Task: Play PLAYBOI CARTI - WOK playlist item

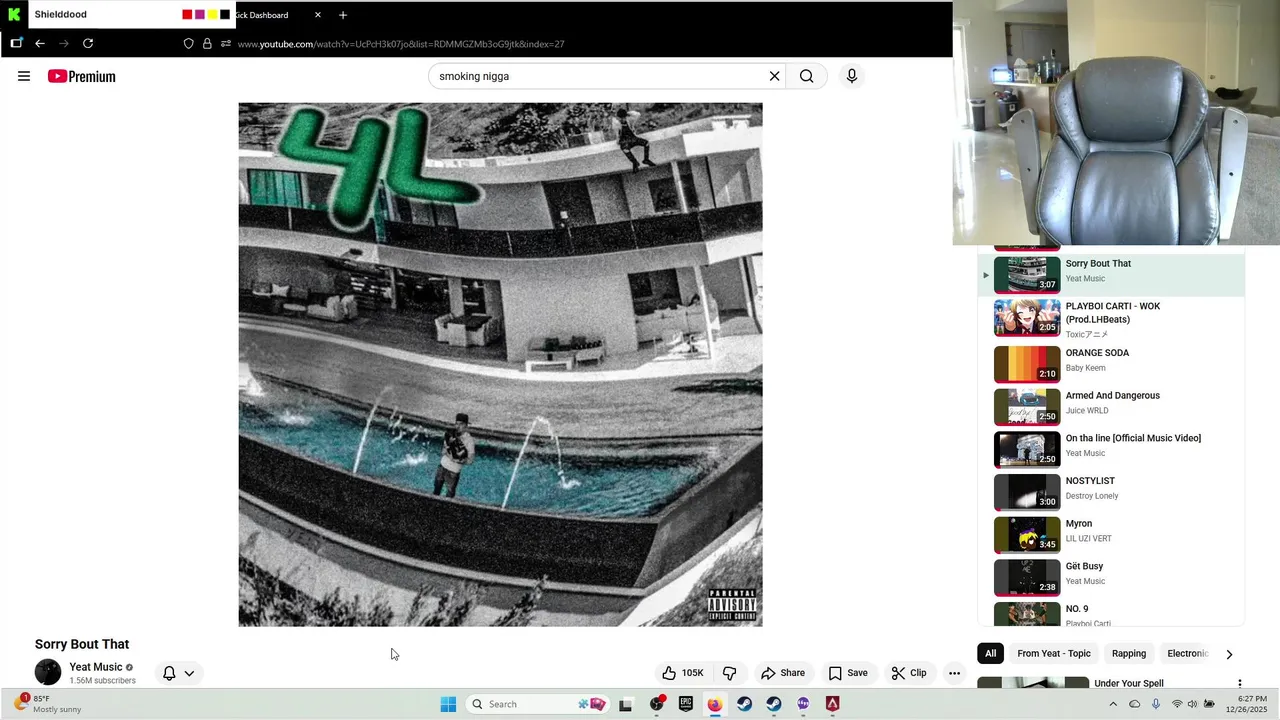Action: [1111, 319]
